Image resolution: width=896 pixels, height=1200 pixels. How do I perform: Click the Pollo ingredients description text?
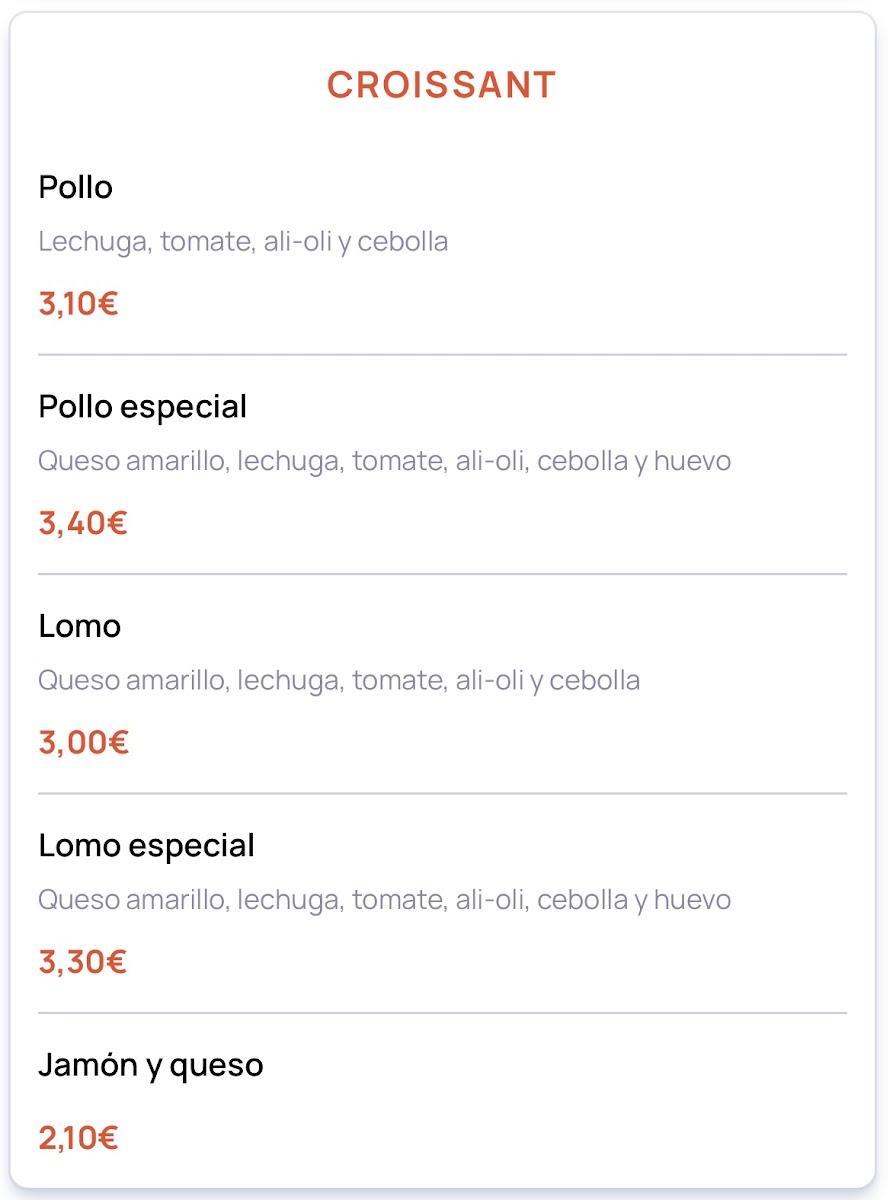243,241
